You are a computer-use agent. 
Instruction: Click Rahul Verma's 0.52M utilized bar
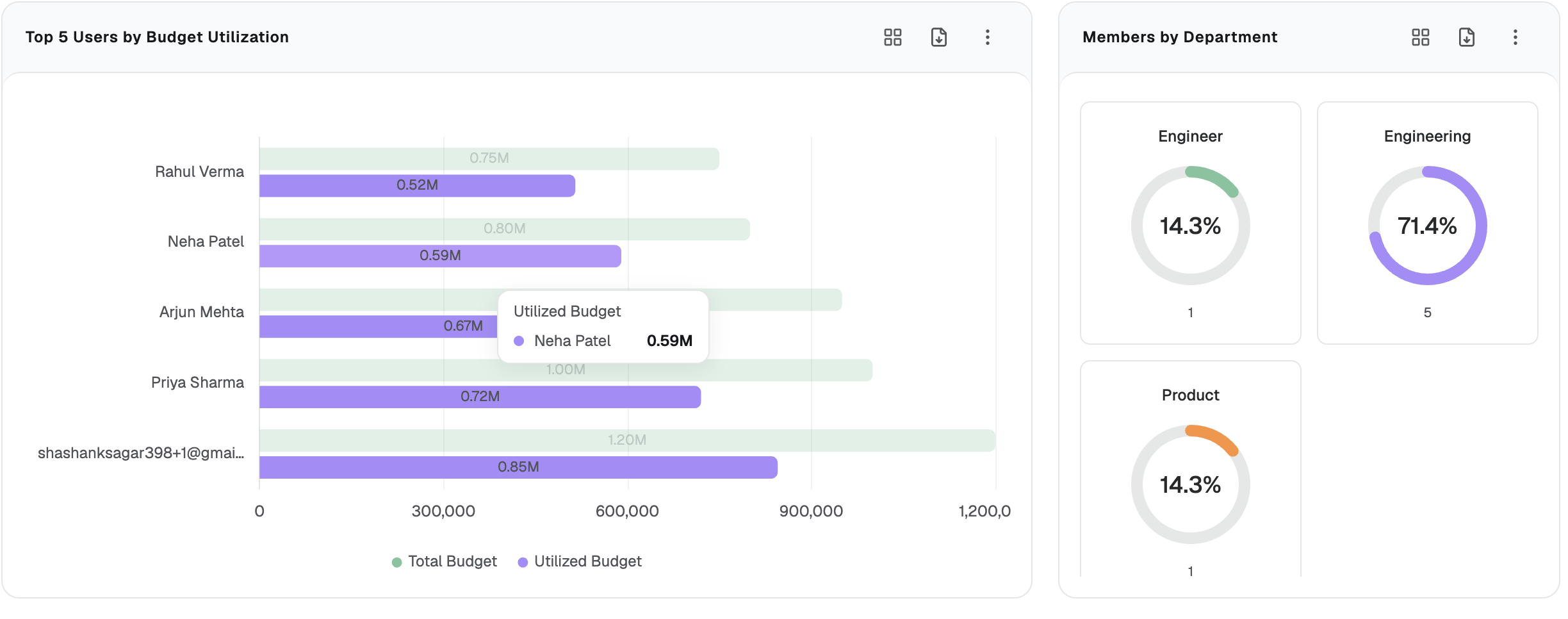[417, 186]
